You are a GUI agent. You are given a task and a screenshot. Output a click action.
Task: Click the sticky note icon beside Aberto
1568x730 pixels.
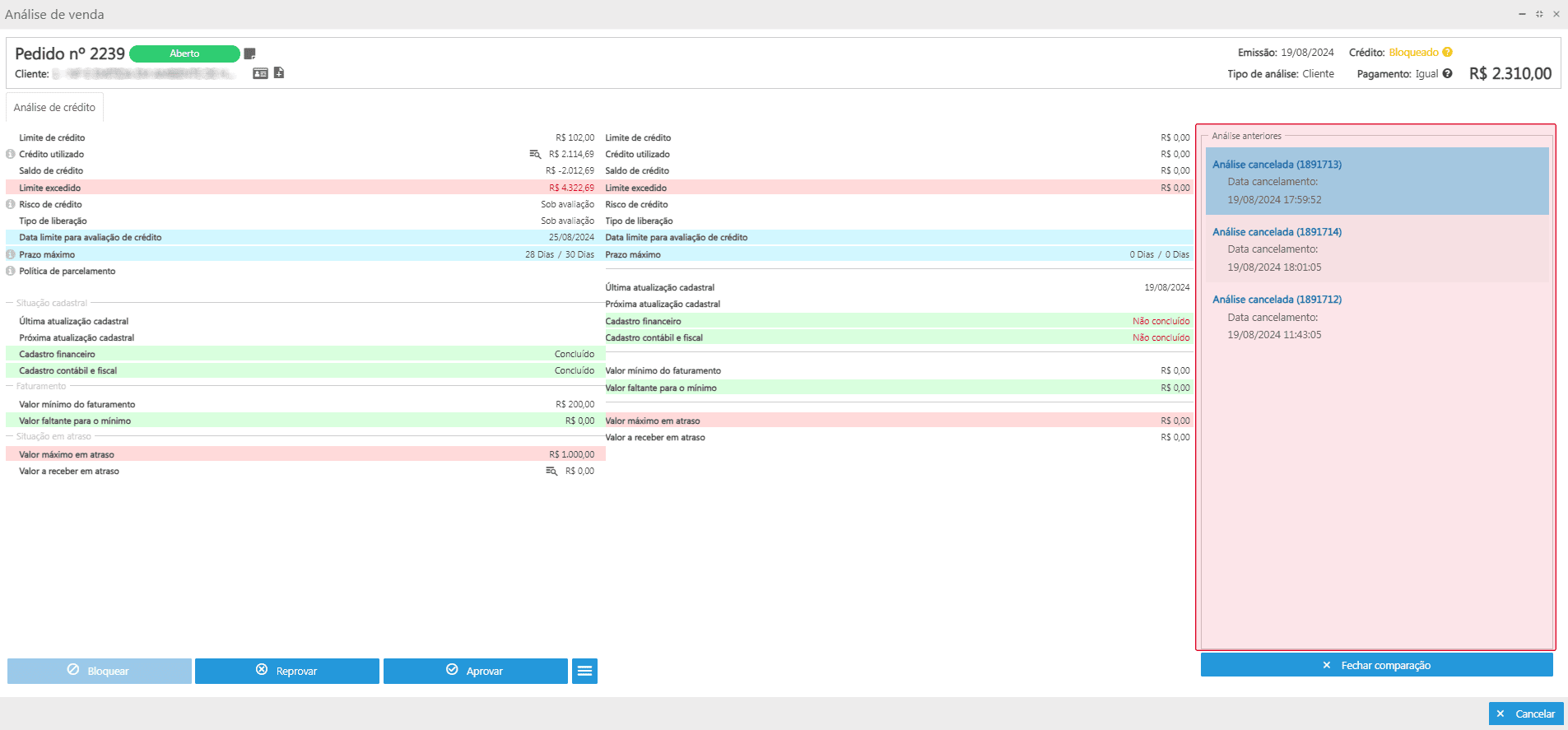pyautogui.click(x=249, y=53)
